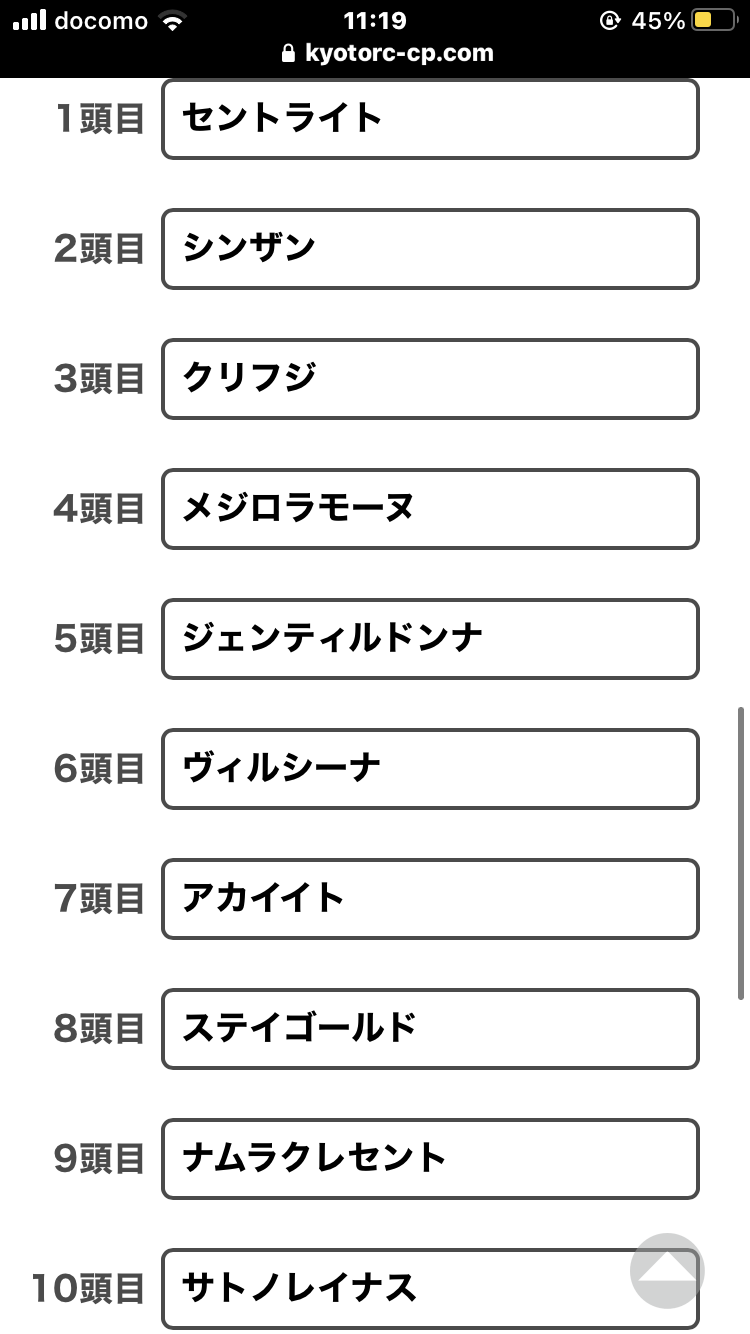Tap the scroll-to-top arrow button

tap(667, 1270)
